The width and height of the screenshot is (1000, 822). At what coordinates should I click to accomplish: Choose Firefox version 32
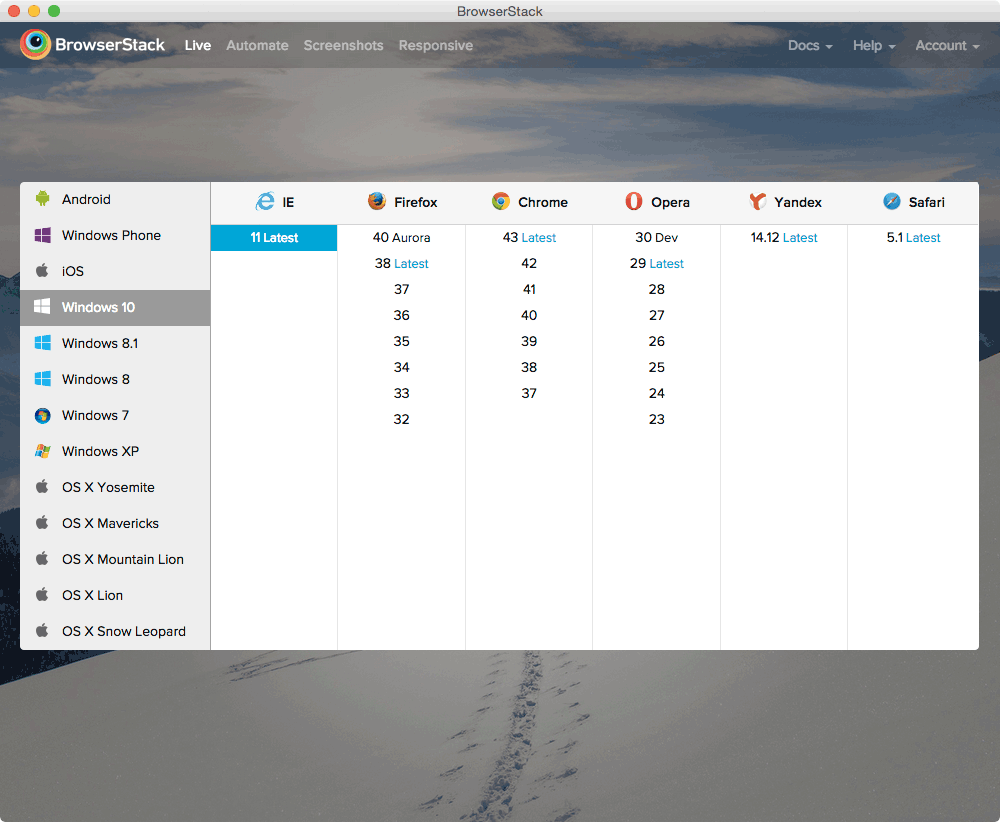point(401,420)
